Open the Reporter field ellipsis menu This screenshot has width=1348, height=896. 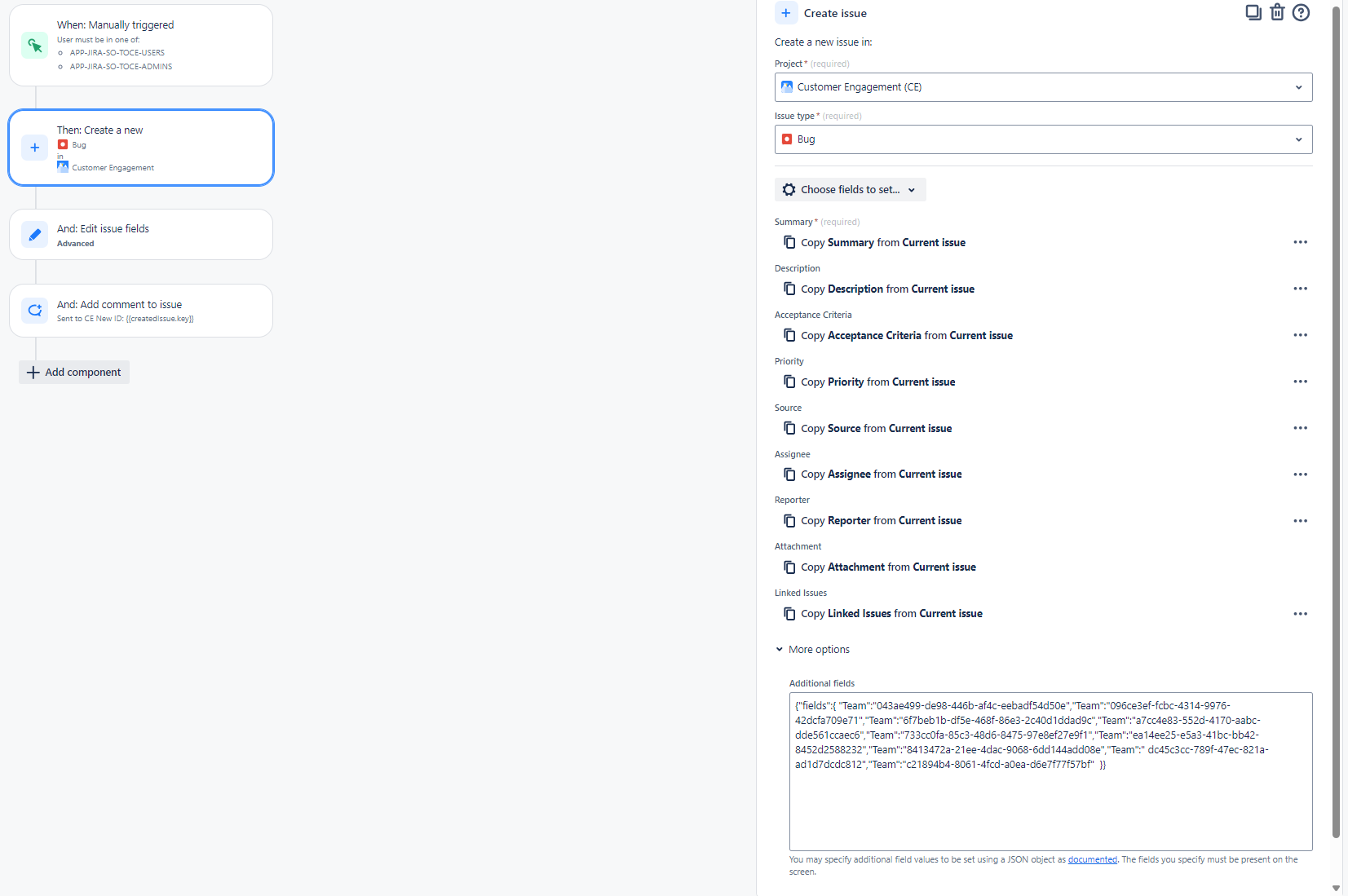click(1300, 521)
